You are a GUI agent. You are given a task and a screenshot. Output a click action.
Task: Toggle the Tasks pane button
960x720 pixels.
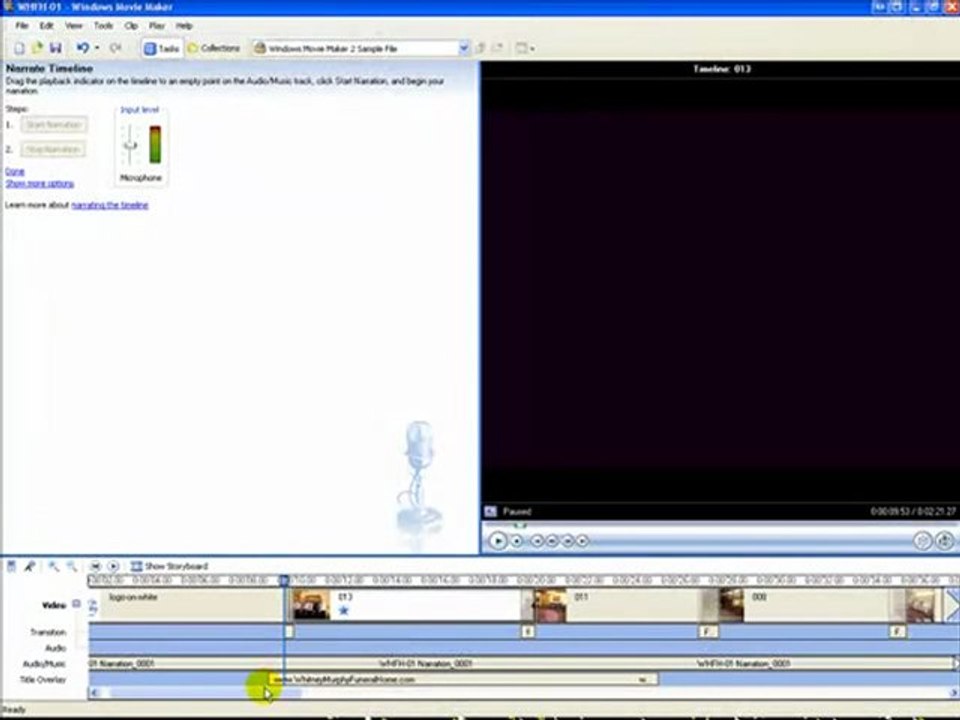tap(162, 48)
